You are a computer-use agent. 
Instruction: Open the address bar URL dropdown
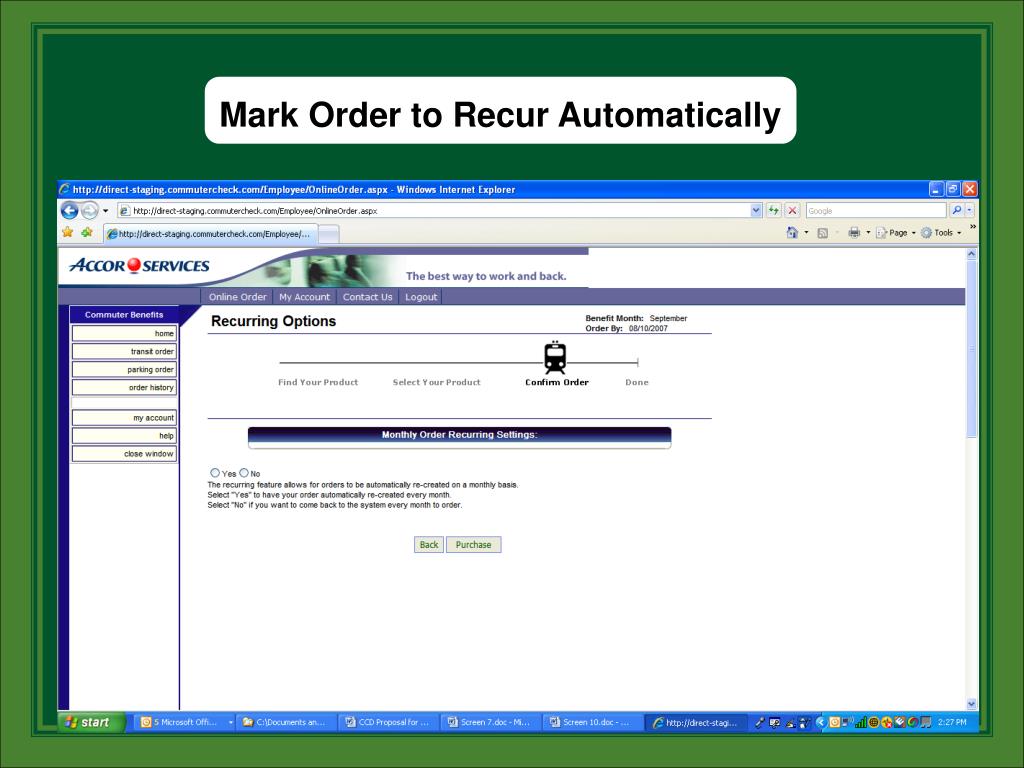point(756,211)
